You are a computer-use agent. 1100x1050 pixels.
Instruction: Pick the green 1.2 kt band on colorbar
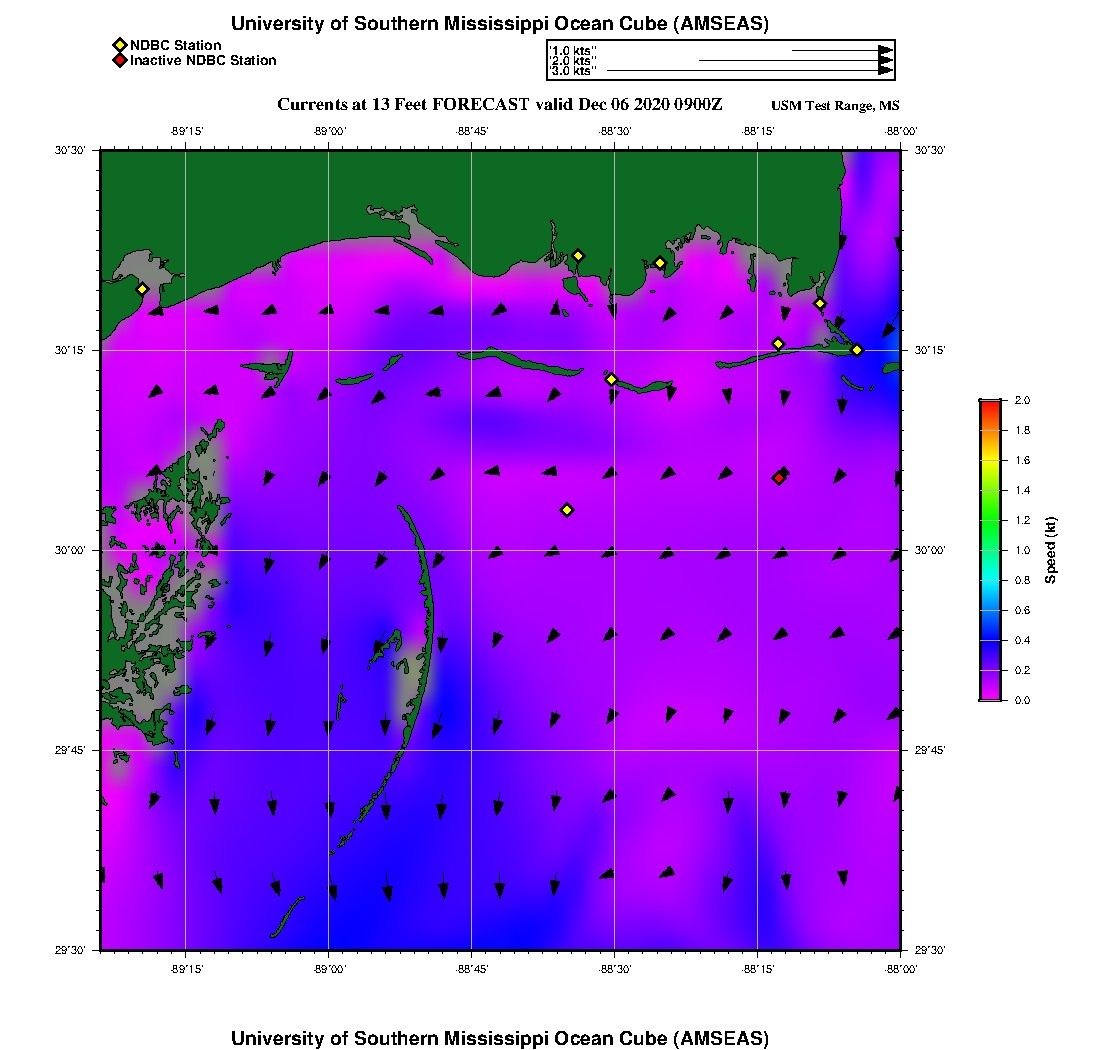[x=989, y=520]
